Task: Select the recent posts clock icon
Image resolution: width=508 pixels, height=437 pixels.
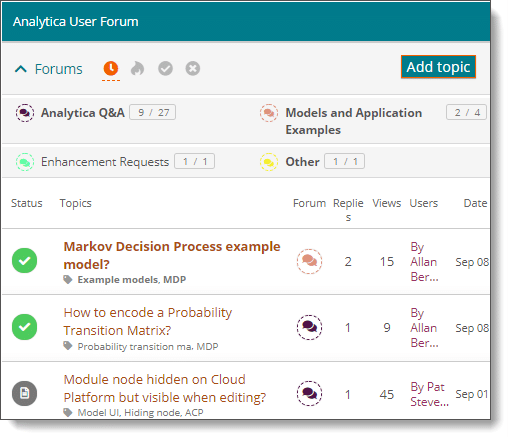Action: coord(111,68)
